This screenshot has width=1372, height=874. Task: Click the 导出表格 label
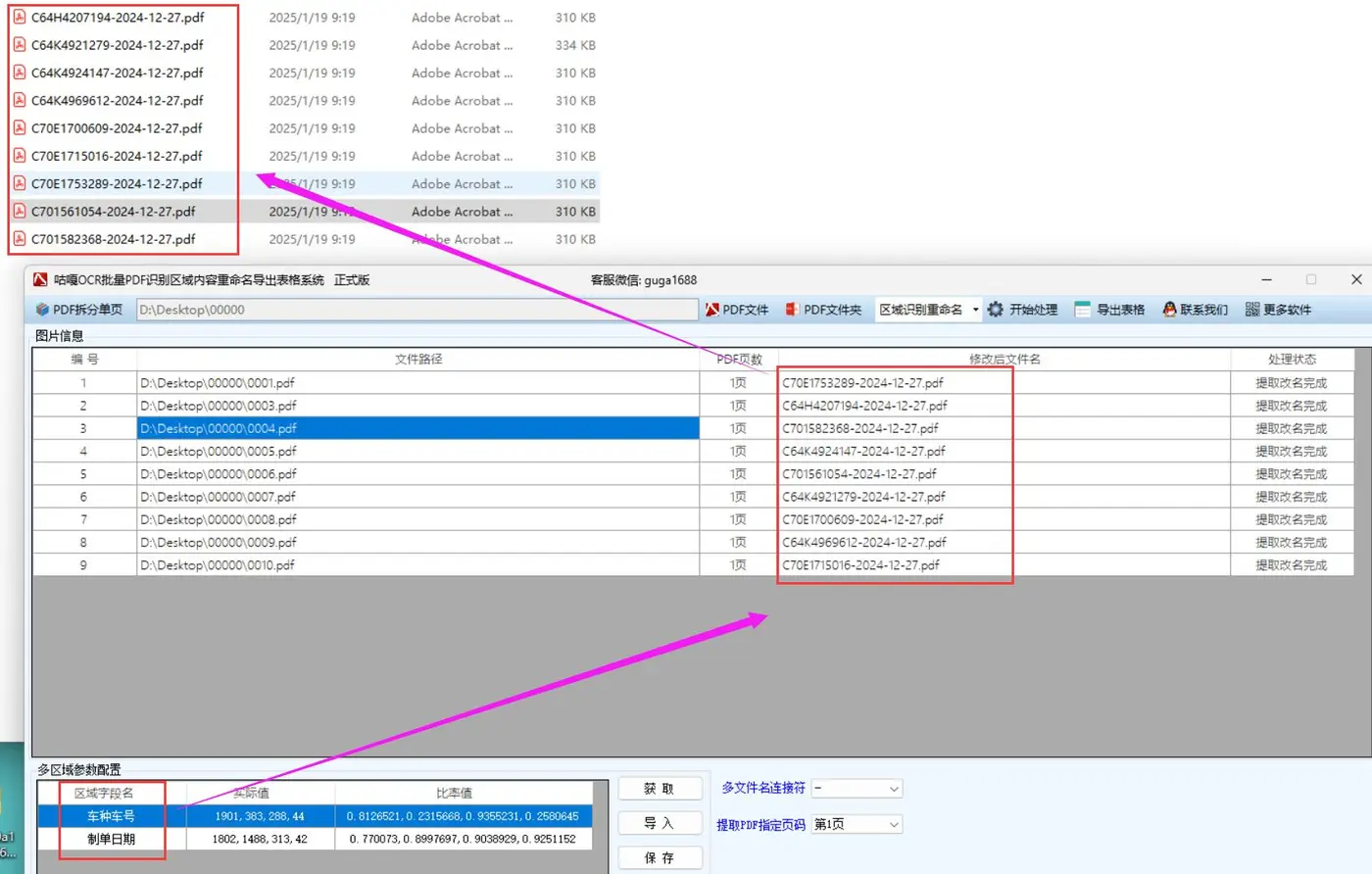coord(1120,310)
